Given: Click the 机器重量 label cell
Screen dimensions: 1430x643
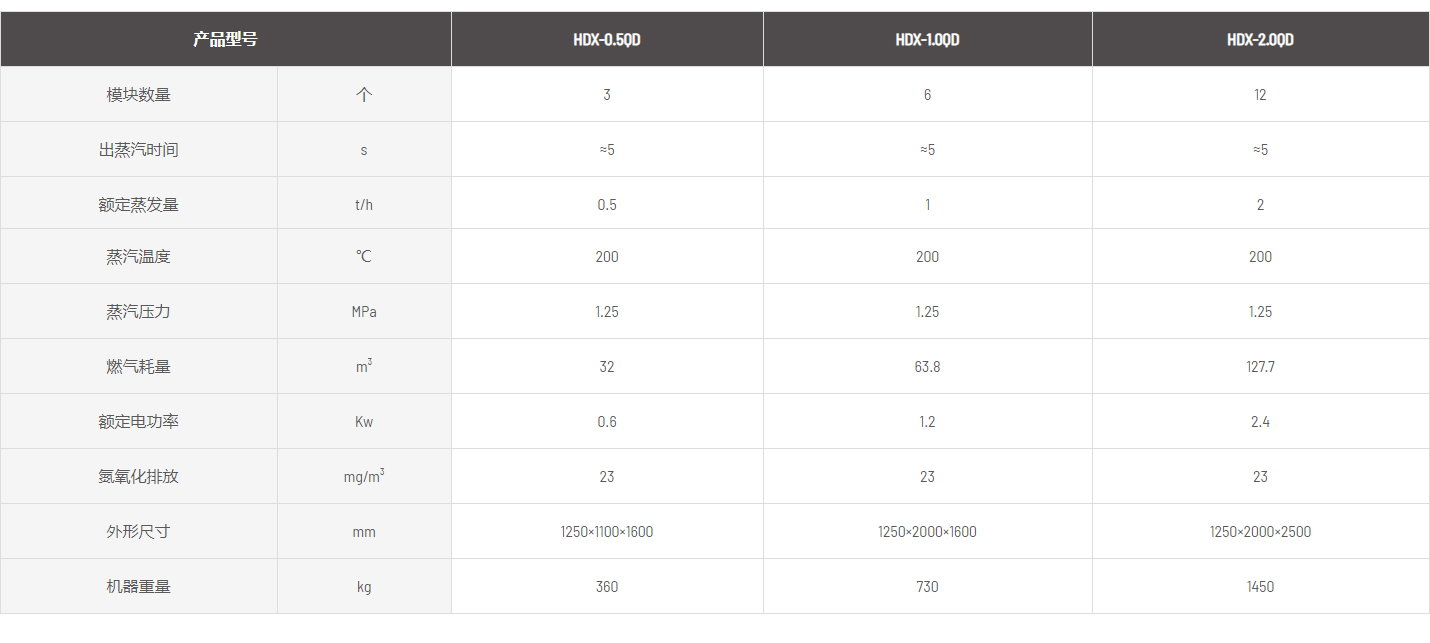Looking at the screenshot, I should point(139,587).
